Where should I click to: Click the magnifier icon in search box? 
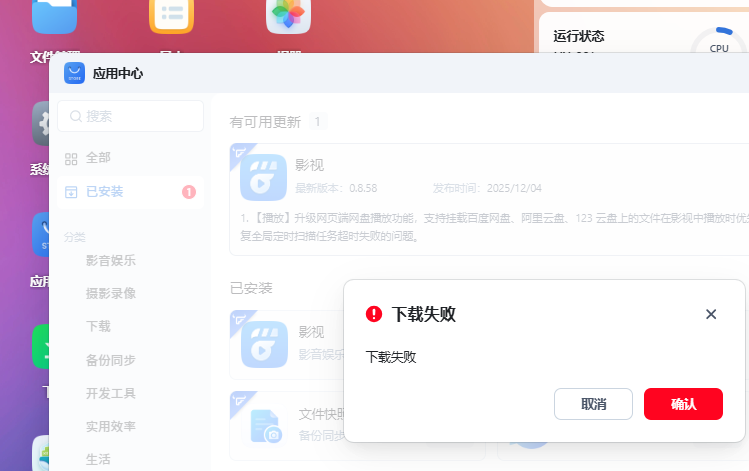(75, 116)
